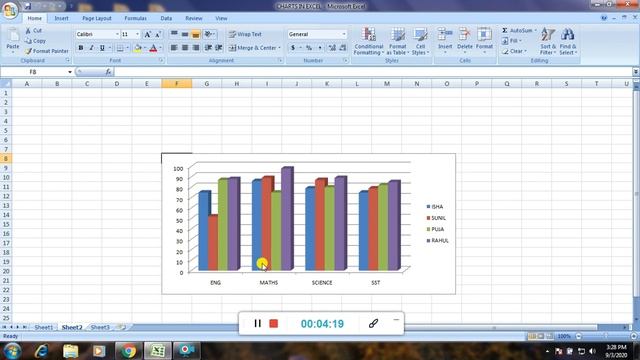Switch to the Data tab
This screenshot has height=360, width=640.
click(166, 18)
